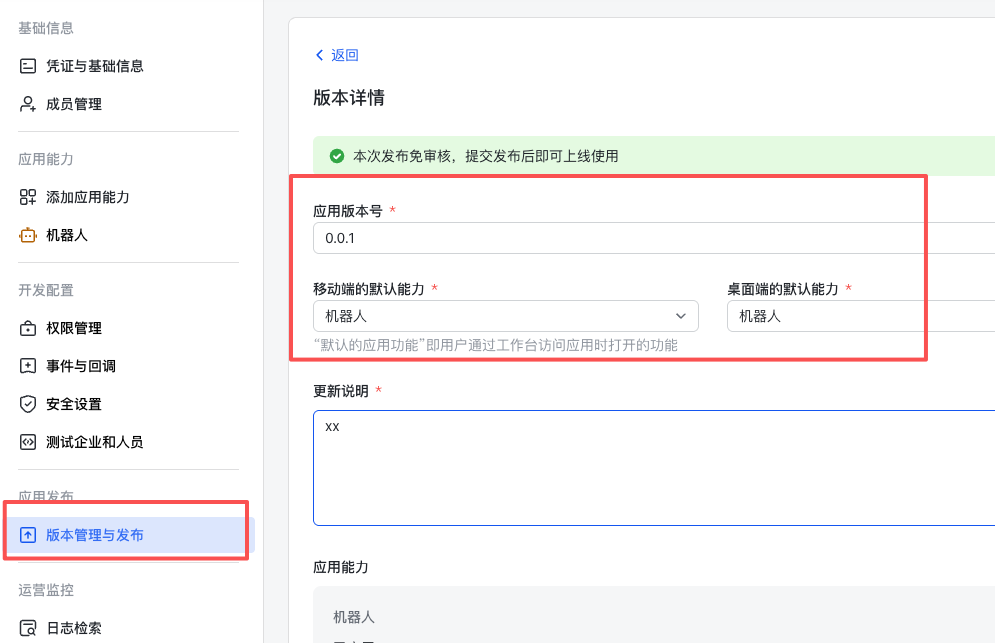The height and width of the screenshot is (643, 995).
Task: Click the orange 机器人 robot icon
Action: pos(28,236)
